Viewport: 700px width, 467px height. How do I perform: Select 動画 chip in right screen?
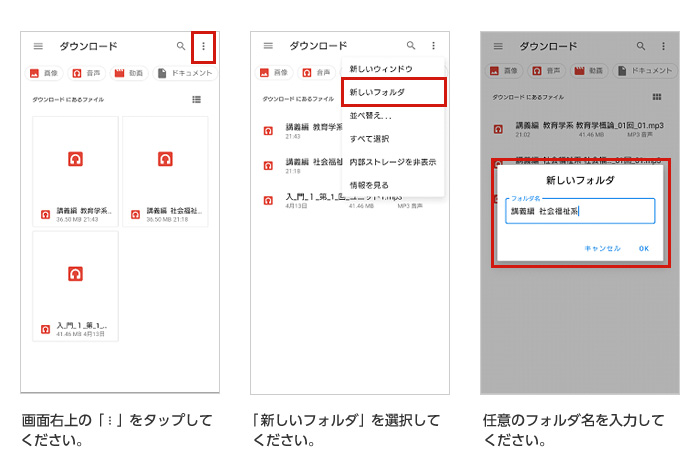(589, 71)
